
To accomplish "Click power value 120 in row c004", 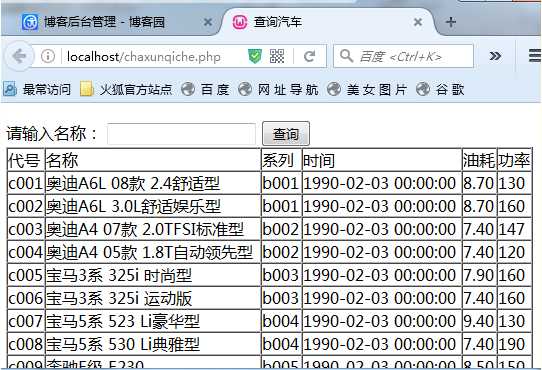I will click(x=514, y=252).
